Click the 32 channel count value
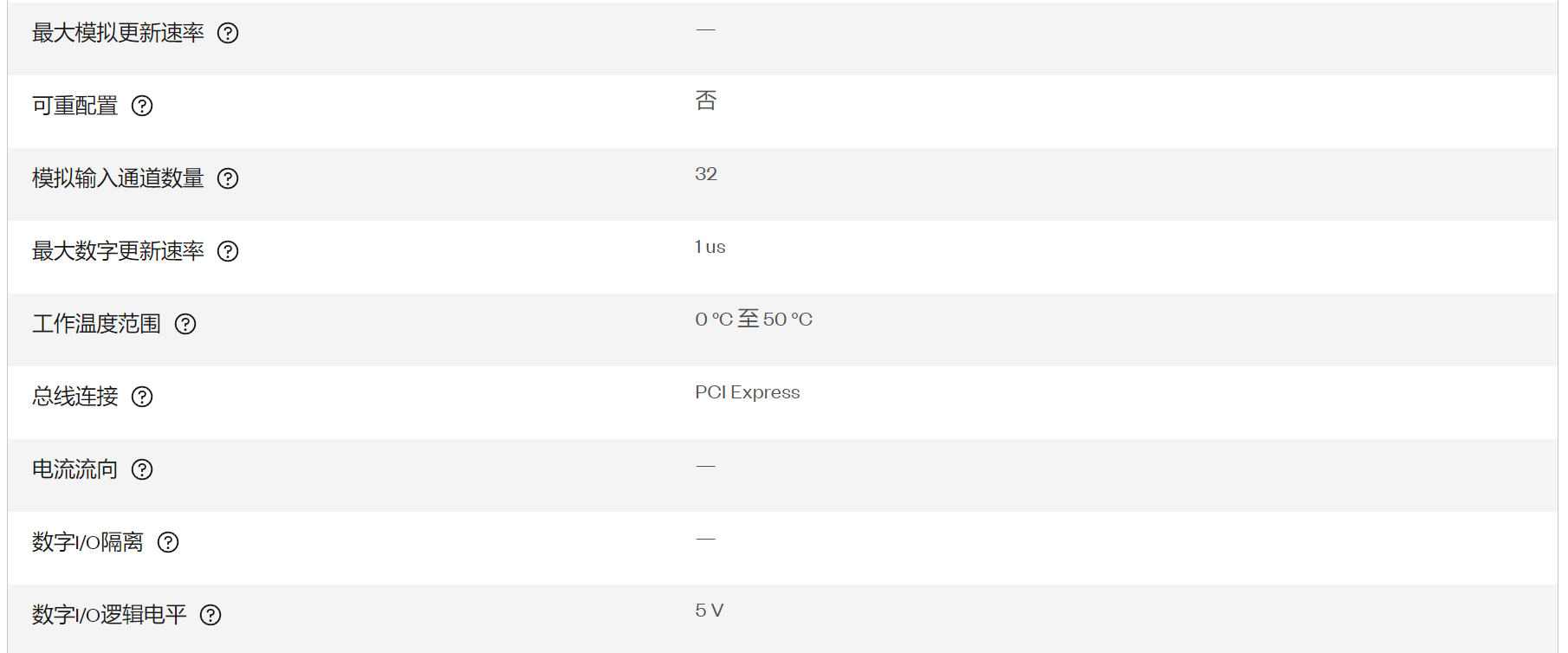The image size is (1568, 653). click(706, 174)
